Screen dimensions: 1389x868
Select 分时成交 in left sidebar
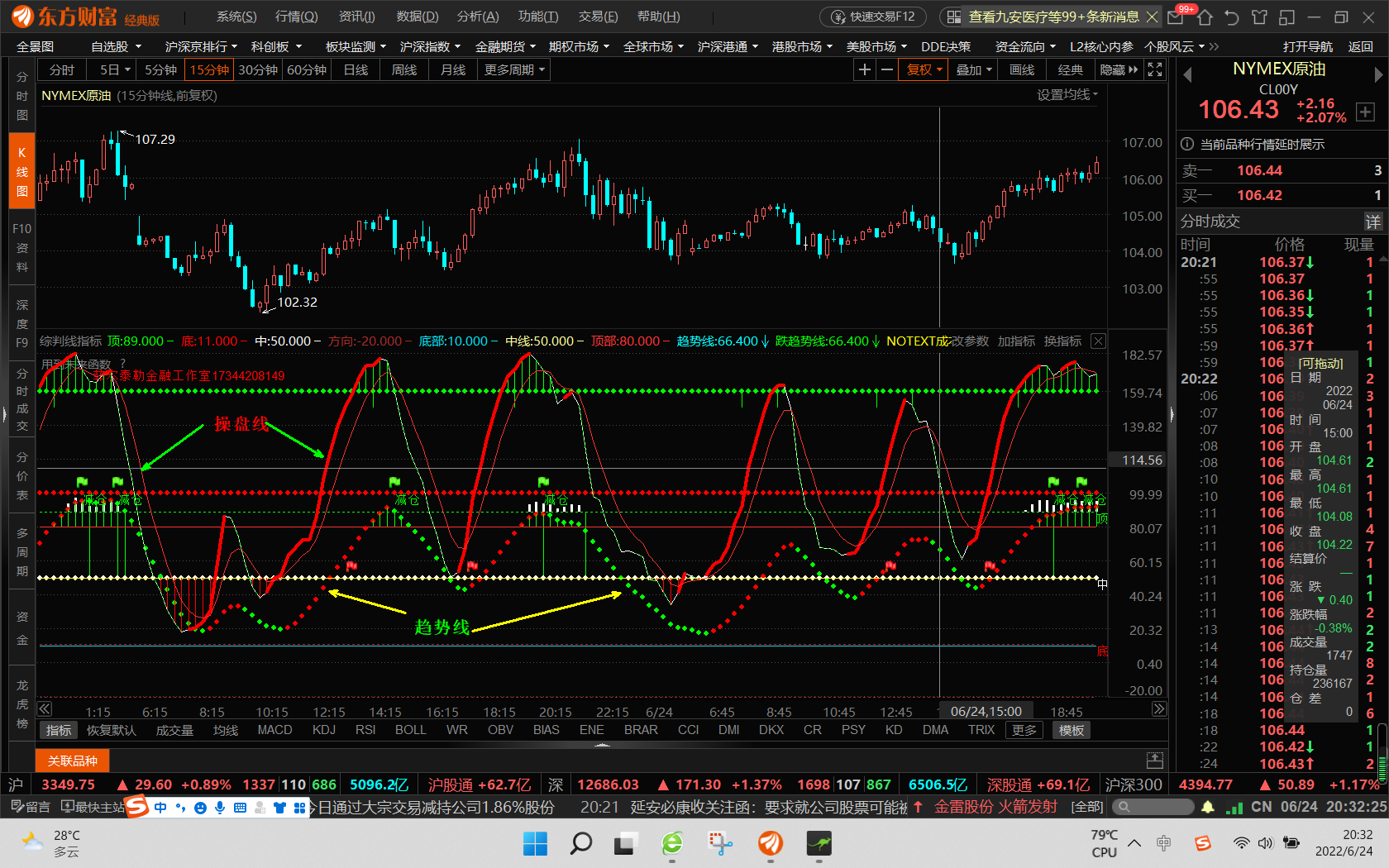click(x=22, y=400)
